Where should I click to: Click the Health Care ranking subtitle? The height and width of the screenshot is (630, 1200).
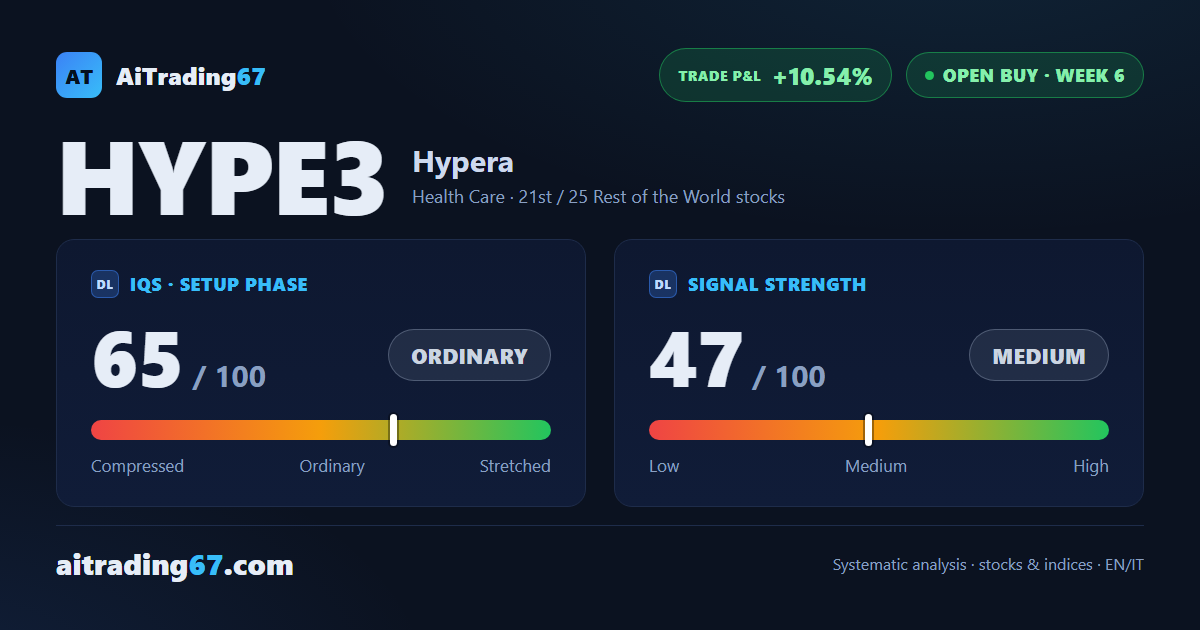tap(598, 197)
